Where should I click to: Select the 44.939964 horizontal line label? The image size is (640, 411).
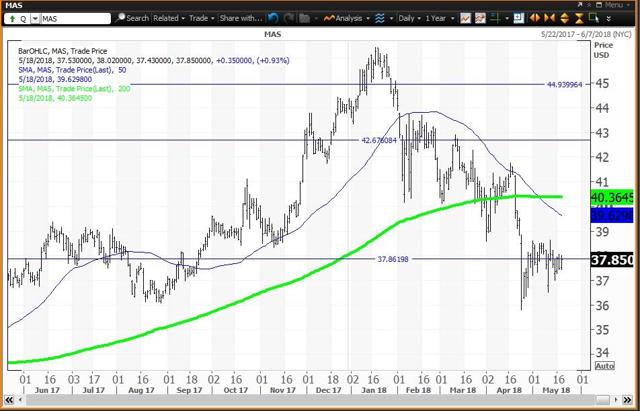[564, 84]
